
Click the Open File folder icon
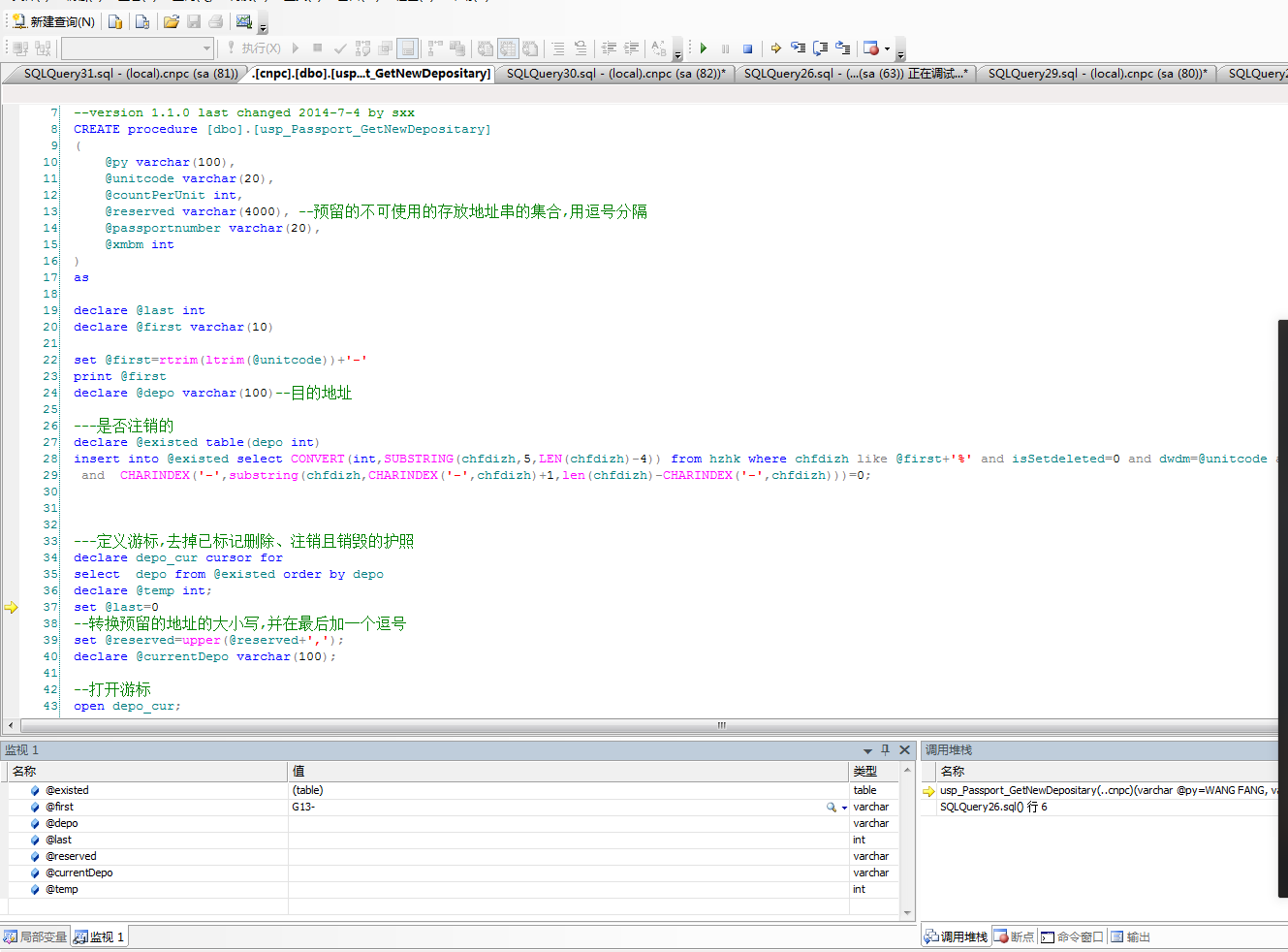pyautogui.click(x=171, y=19)
